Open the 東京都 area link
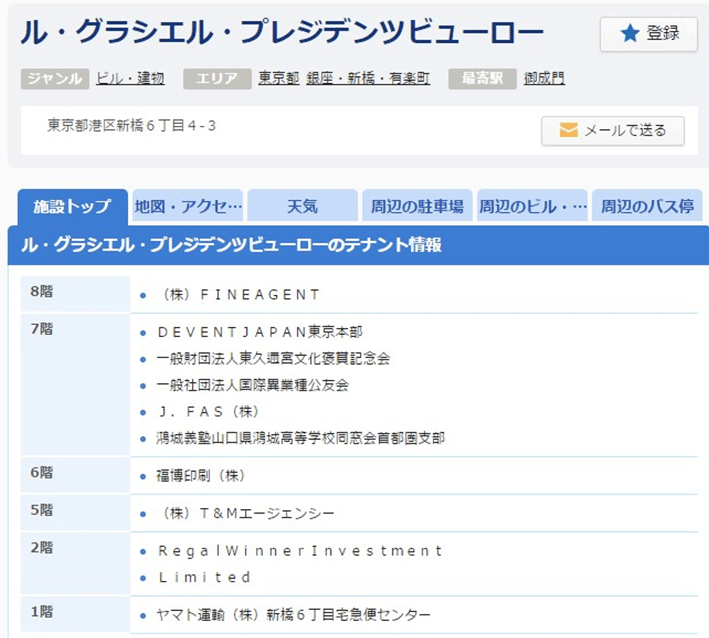 coord(279,78)
